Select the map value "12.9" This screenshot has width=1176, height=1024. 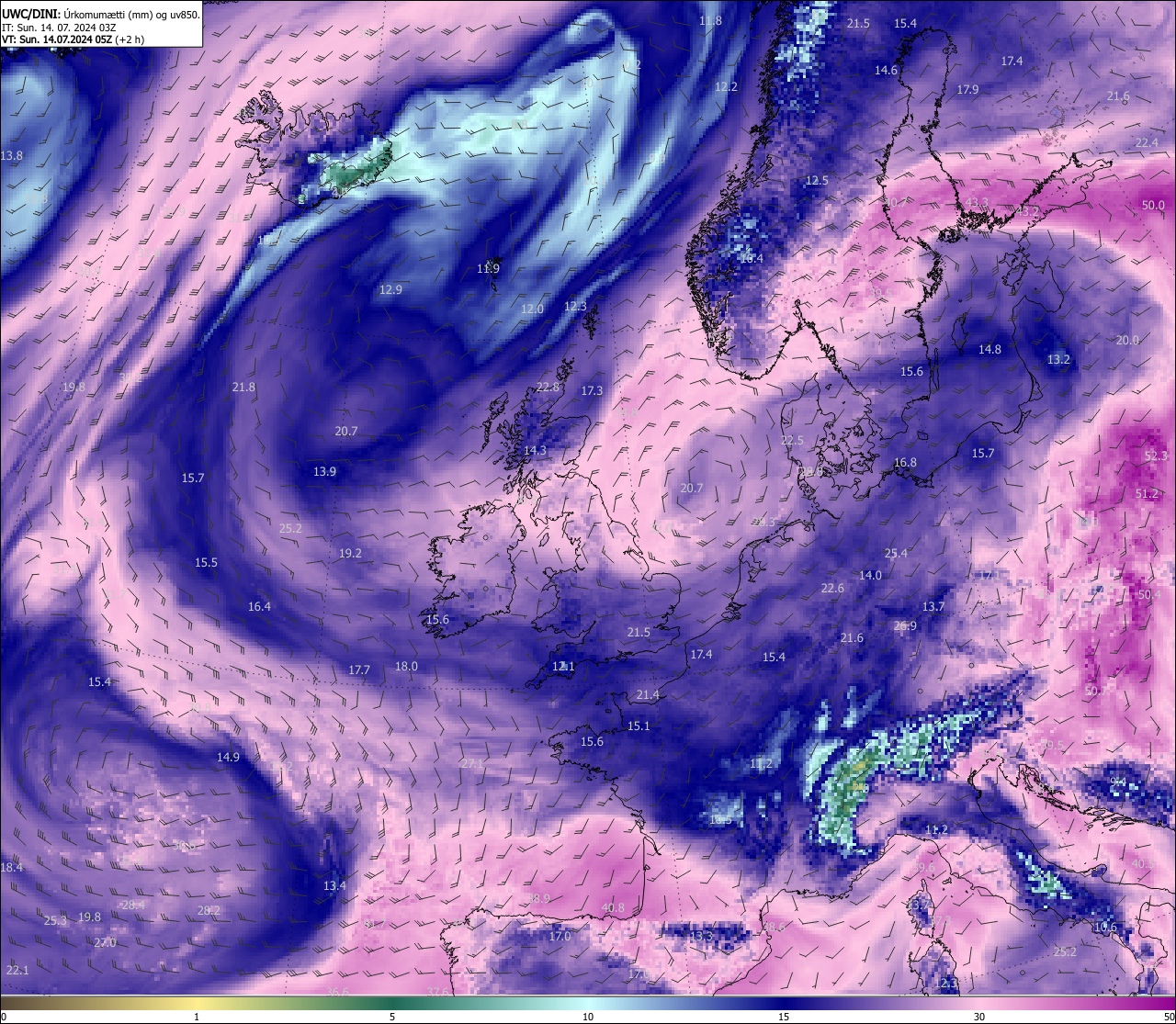tap(390, 290)
